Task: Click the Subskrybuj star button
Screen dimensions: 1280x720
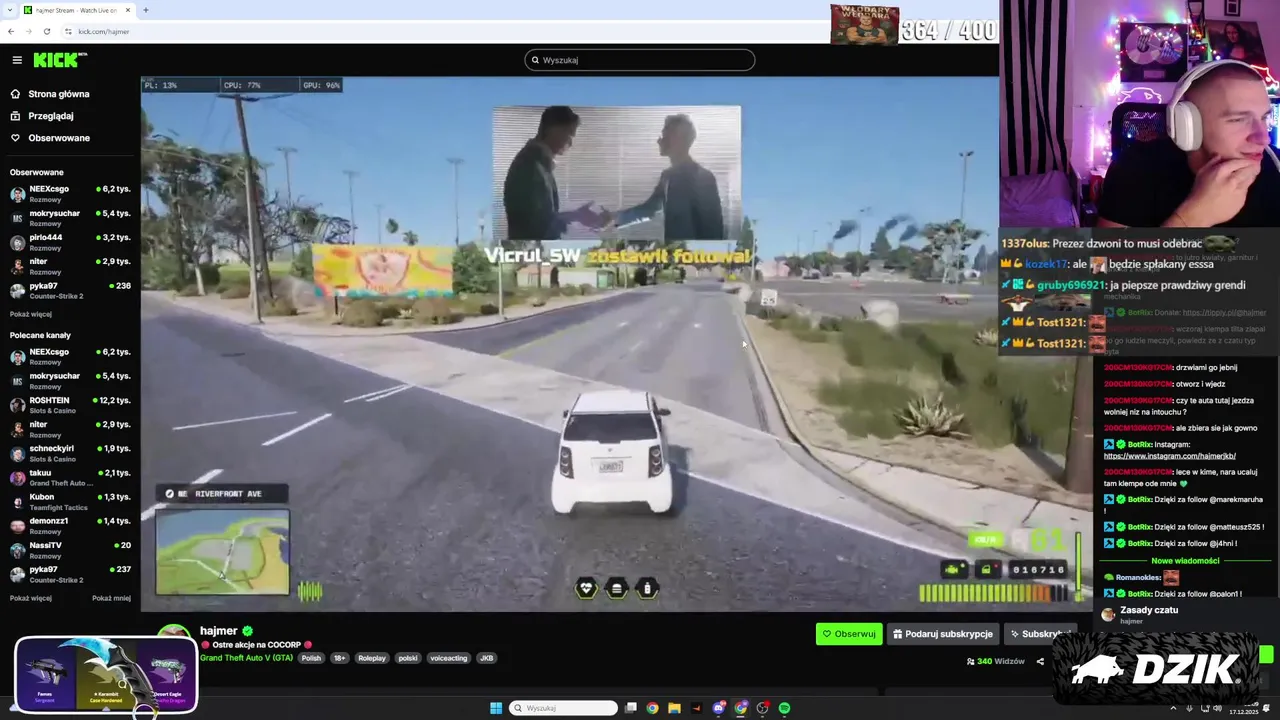Action: 1038,634
